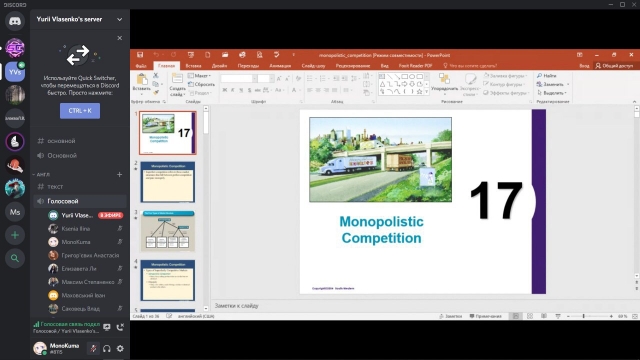Open Discord home via the logo icon
The height and width of the screenshot is (360, 640).
tap(15, 21)
